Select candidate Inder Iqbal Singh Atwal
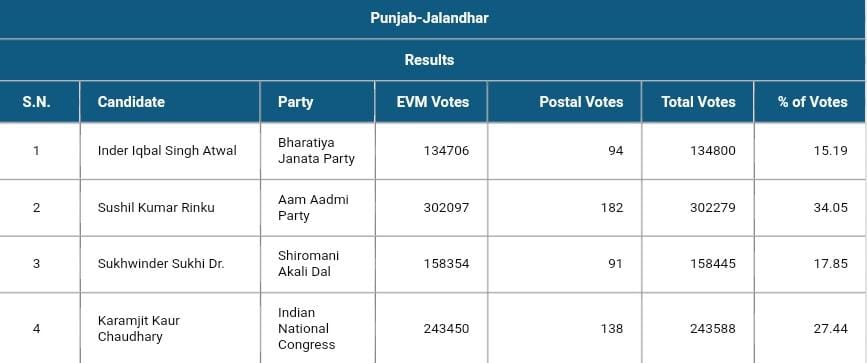 [167, 151]
